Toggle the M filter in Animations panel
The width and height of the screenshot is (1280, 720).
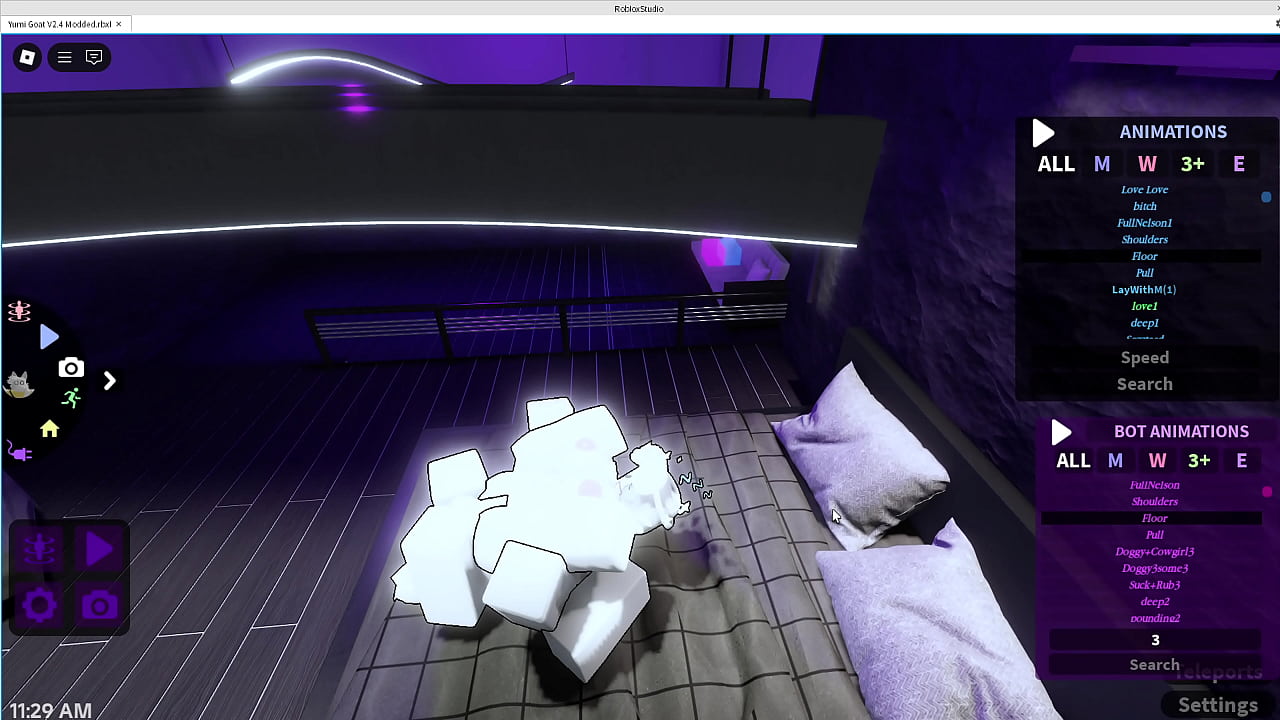[1102, 164]
